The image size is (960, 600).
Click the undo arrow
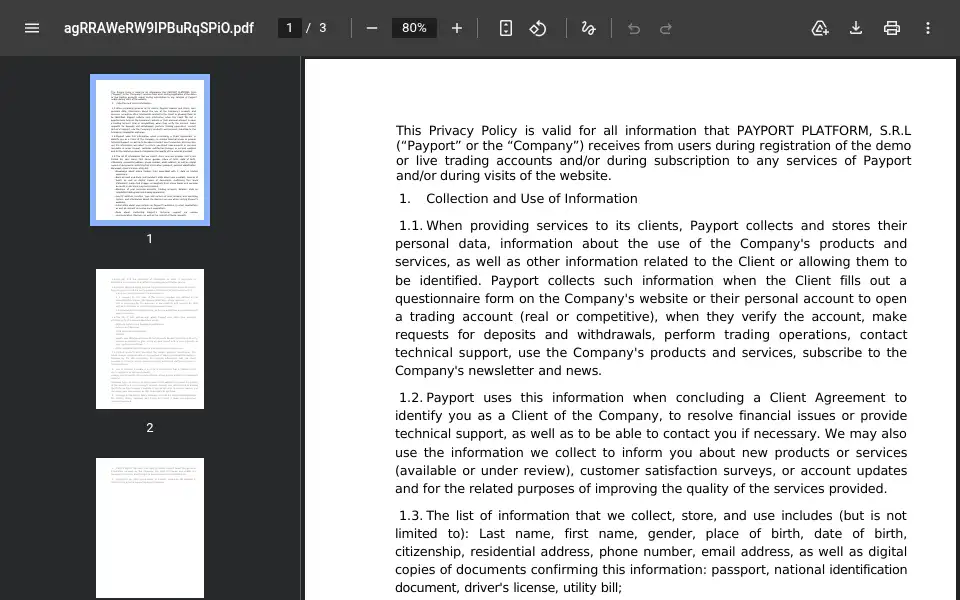[x=634, y=28]
